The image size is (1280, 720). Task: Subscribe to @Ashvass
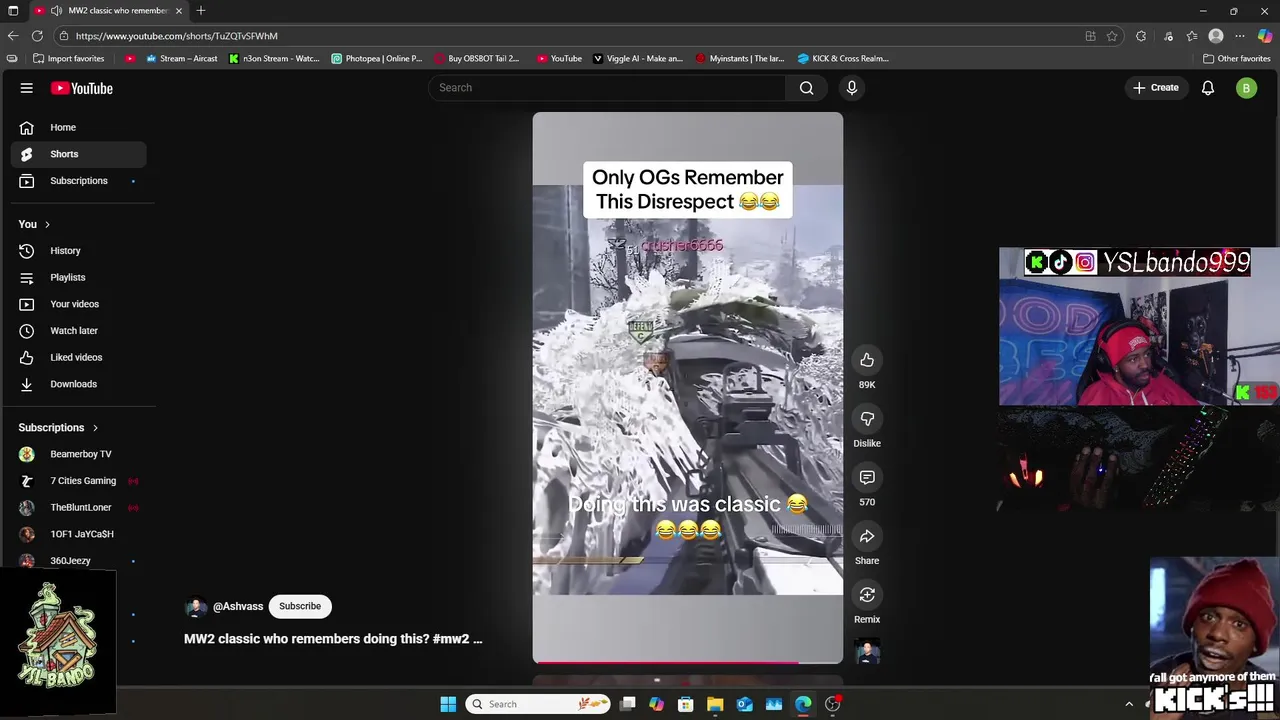tap(300, 606)
